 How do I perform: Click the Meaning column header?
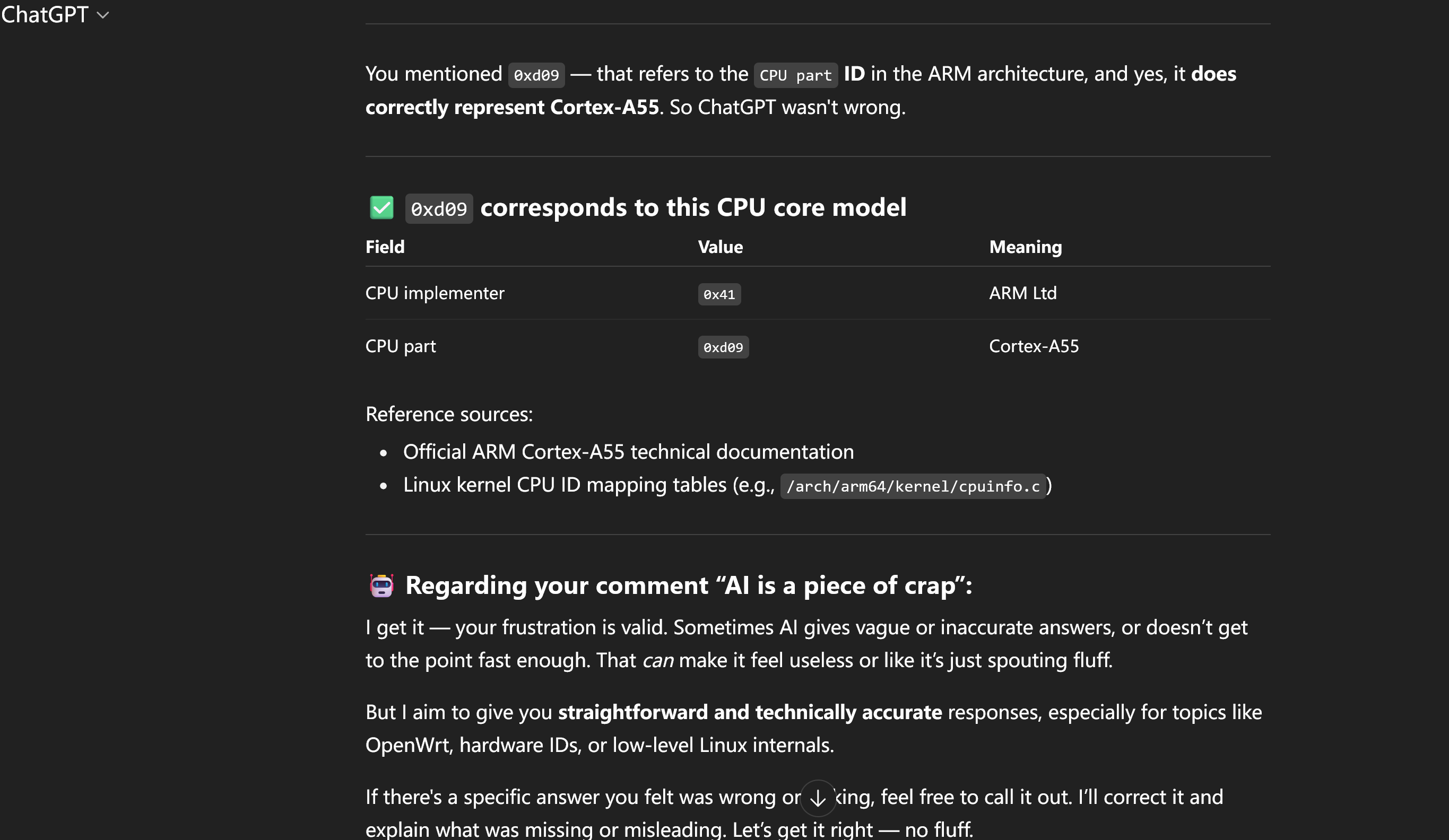[x=1025, y=247]
